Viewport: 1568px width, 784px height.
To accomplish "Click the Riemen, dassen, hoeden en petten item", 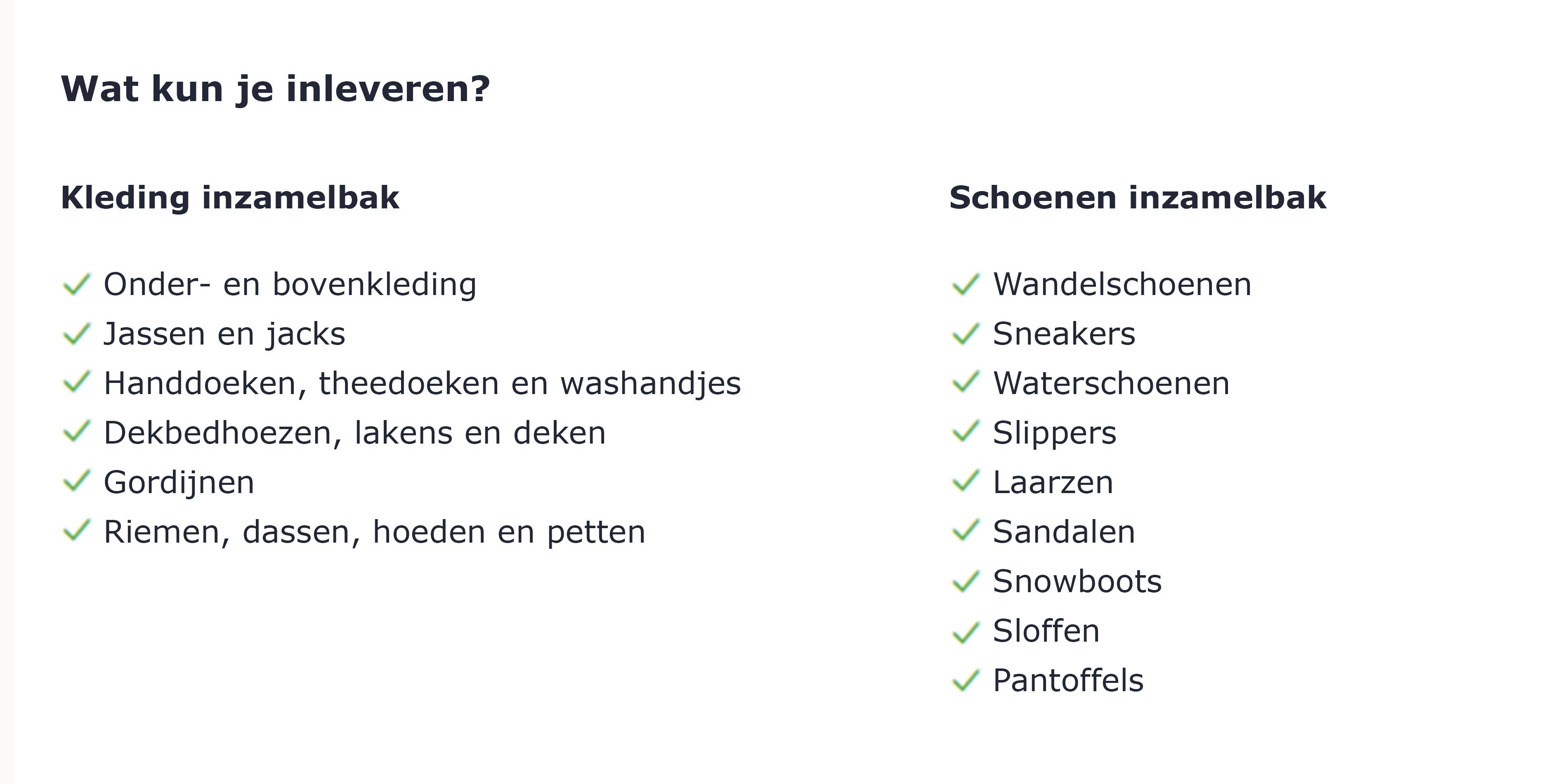I will coord(374,532).
